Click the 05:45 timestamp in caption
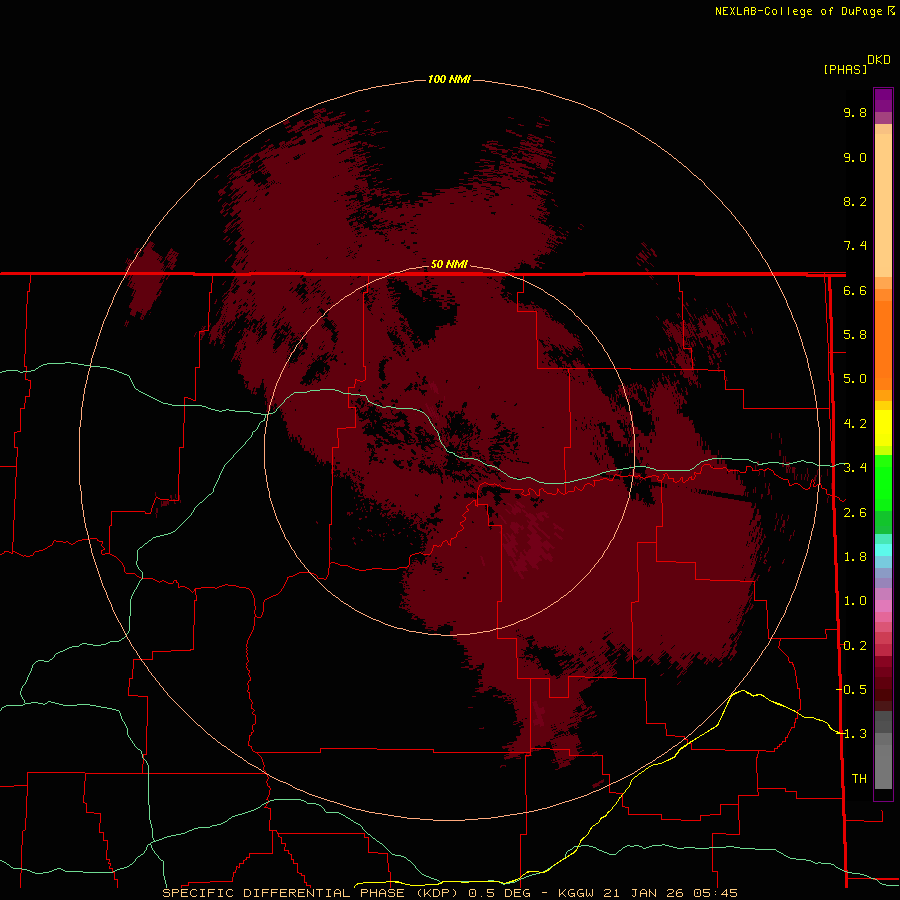 pos(715,893)
